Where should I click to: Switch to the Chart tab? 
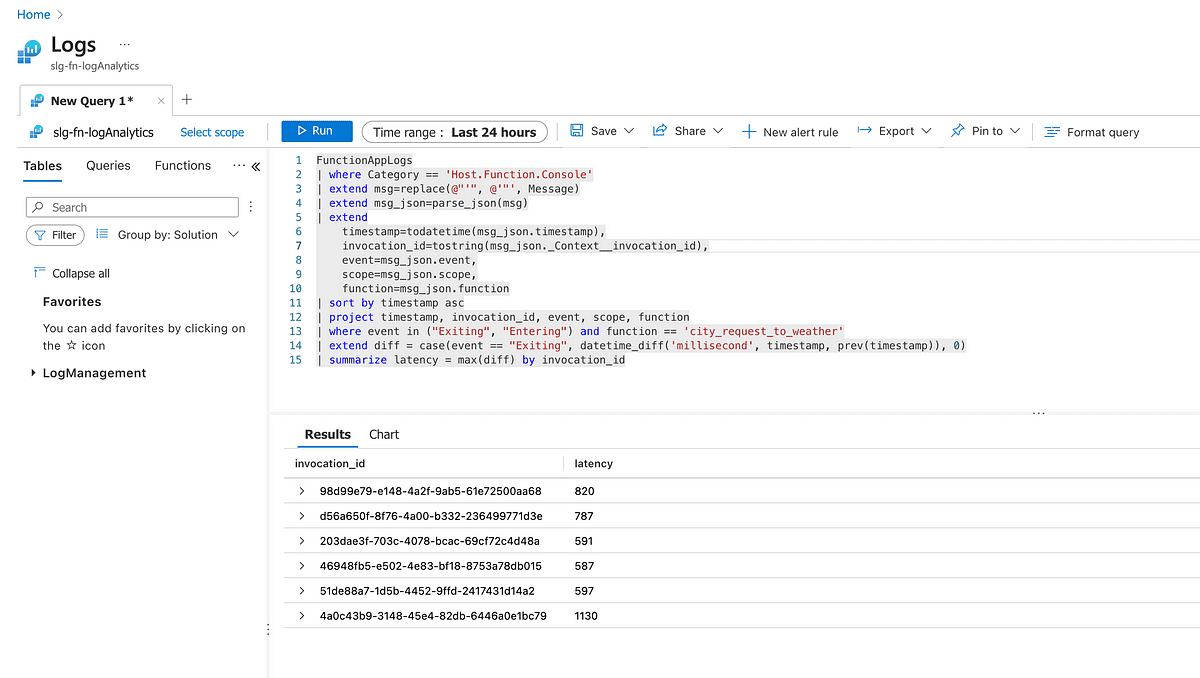(x=384, y=434)
